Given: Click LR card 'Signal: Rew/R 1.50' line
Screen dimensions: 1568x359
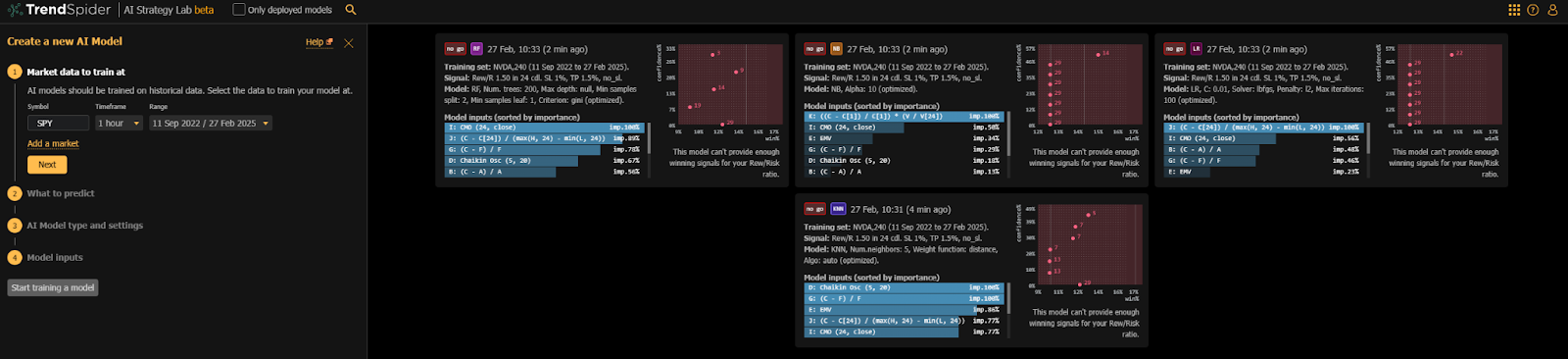Looking at the screenshot, I should 1251,77.
